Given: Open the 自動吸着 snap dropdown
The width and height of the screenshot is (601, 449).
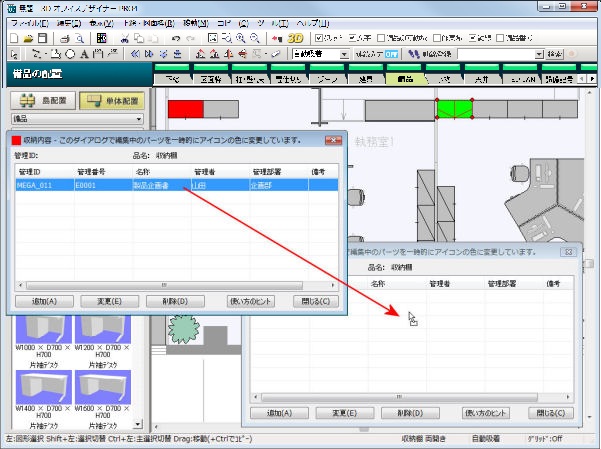Looking at the screenshot, I should [x=344, y=54].
